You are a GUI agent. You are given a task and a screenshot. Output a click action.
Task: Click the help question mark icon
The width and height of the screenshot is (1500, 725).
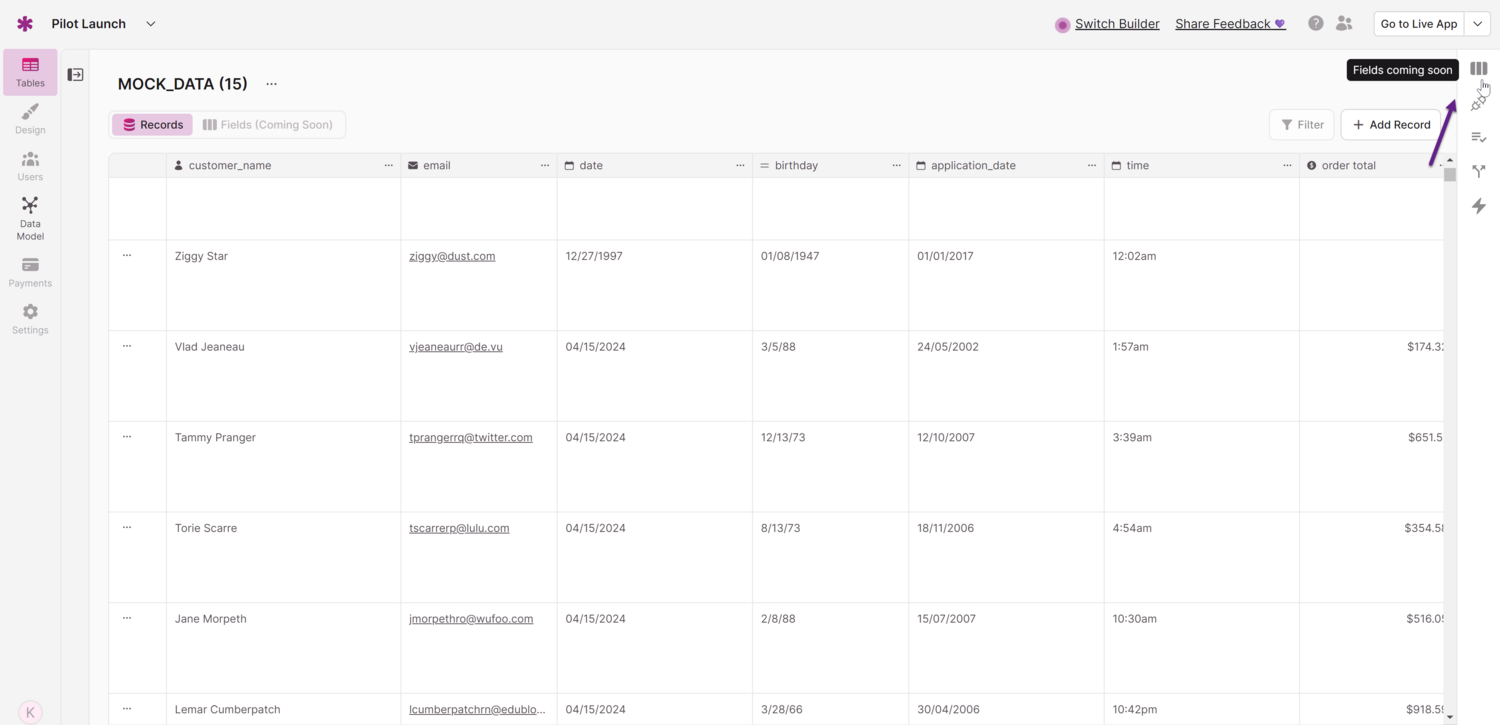point(1316,24)
